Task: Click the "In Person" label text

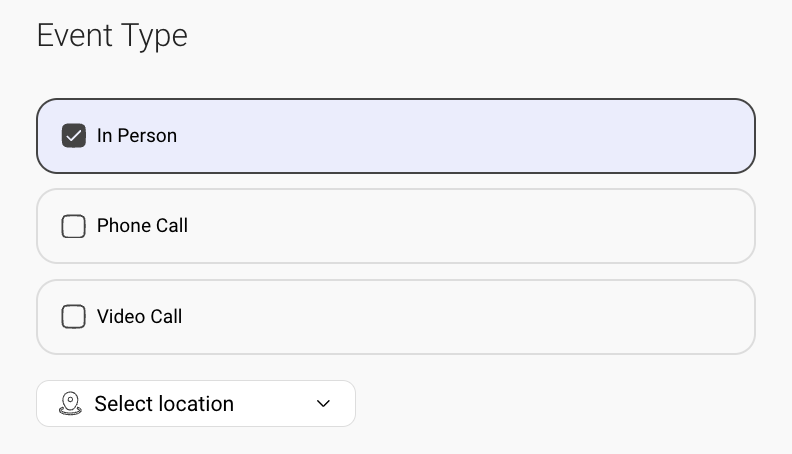Action: pyautogui.click(x=137, y=136)
